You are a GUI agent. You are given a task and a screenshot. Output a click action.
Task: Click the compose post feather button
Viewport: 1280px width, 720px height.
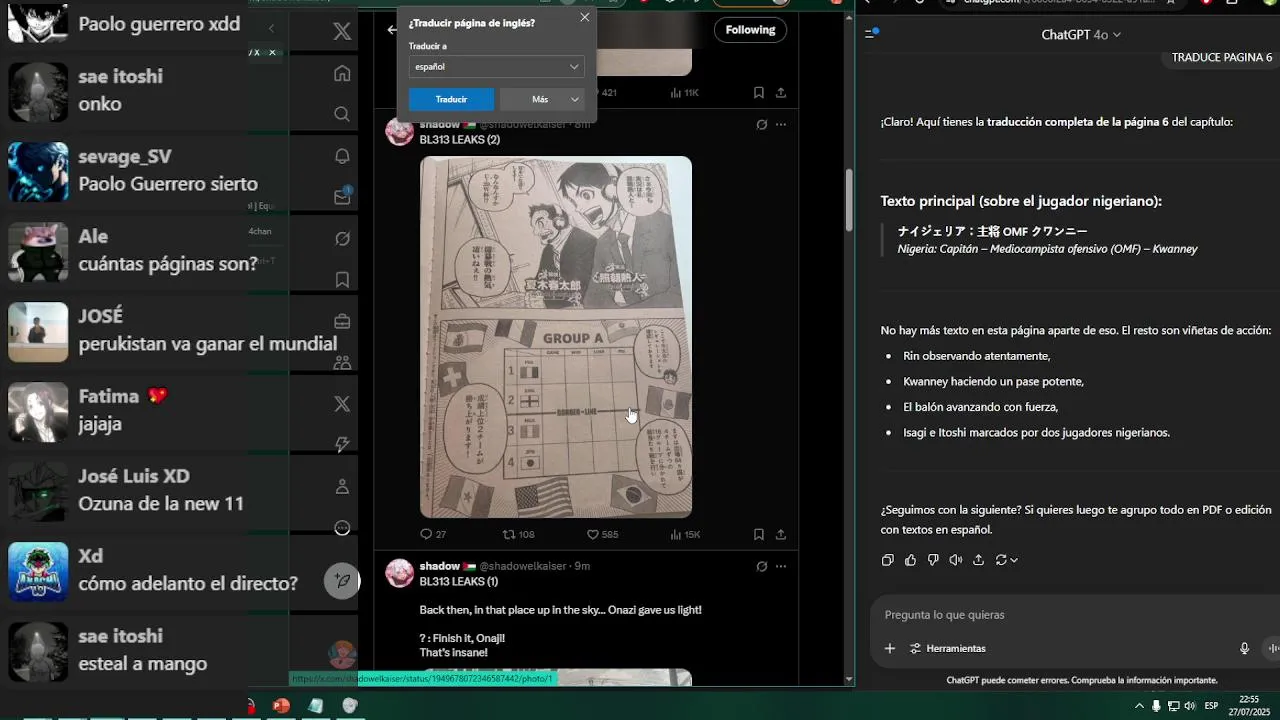point(342,581)
